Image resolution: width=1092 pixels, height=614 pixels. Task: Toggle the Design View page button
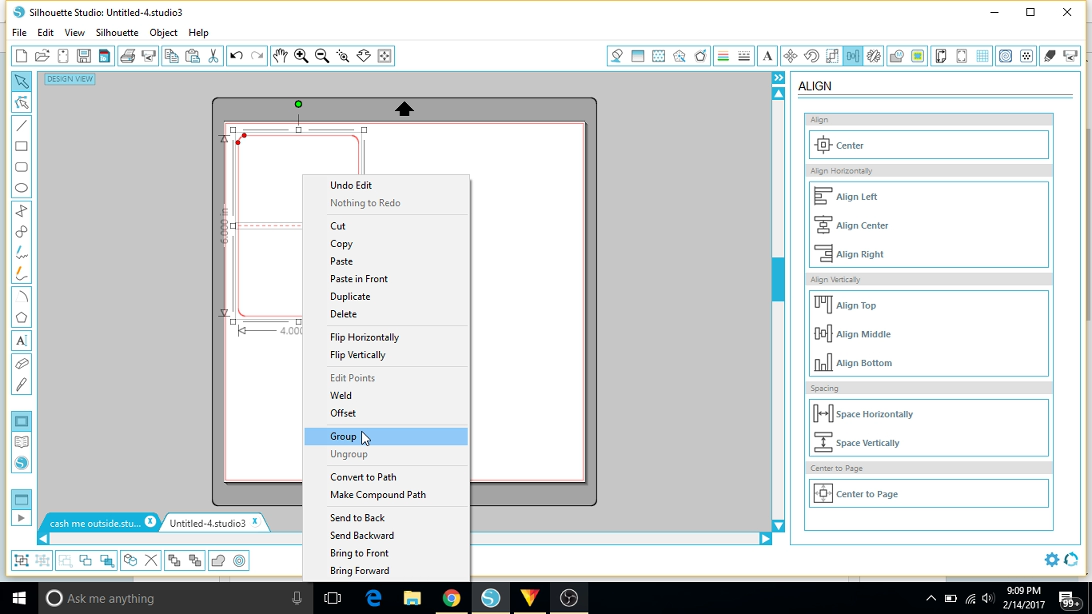(x=21, y=422)
